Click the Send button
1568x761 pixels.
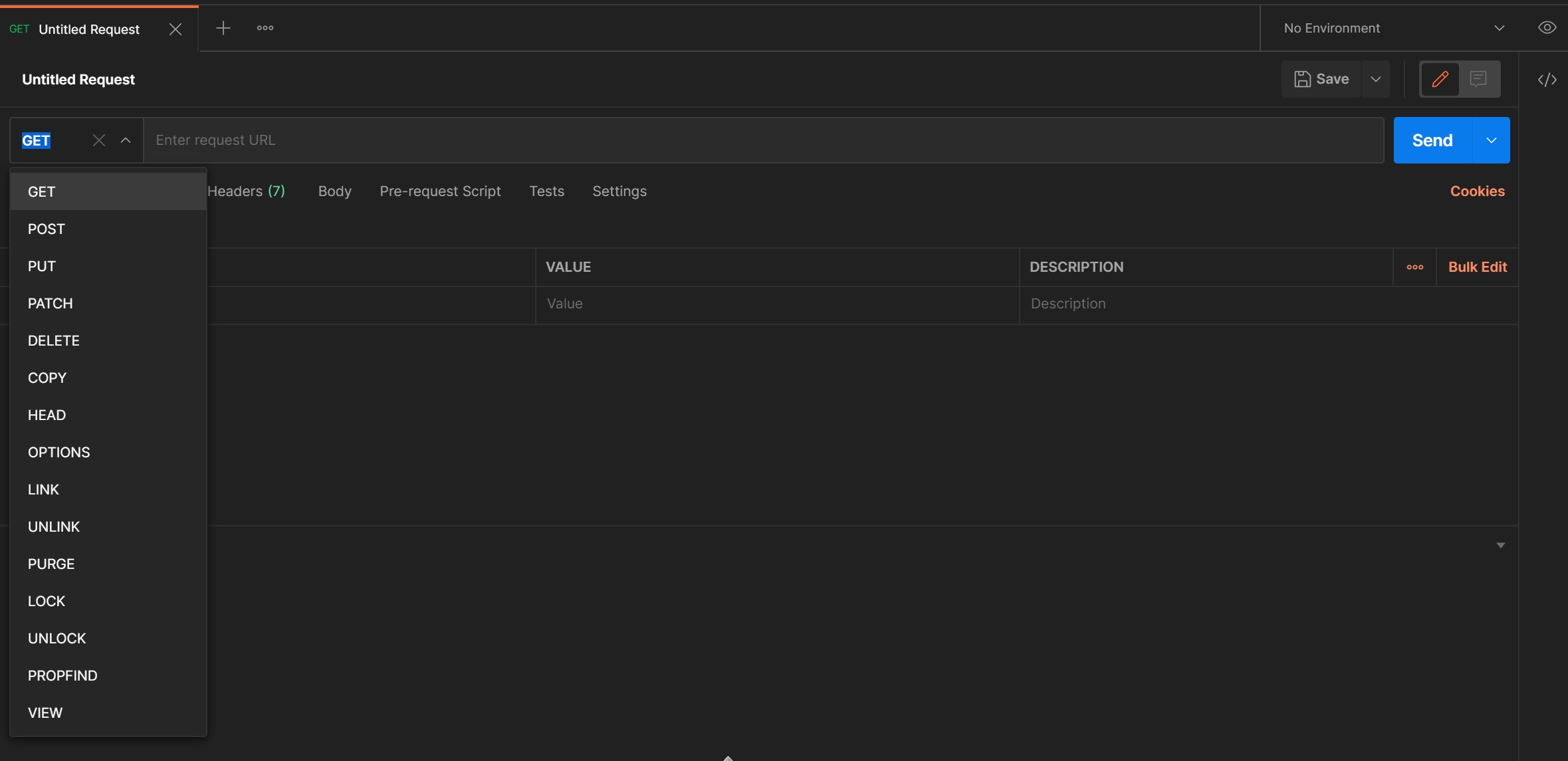point(1432,140)
